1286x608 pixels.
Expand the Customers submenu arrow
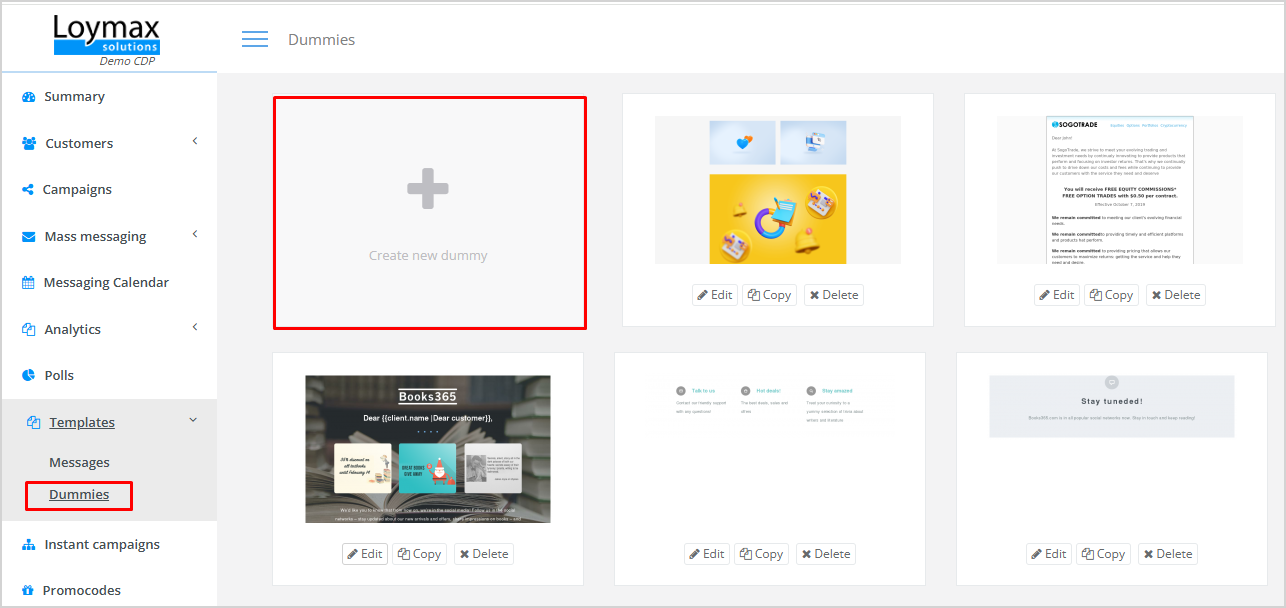(x=195, y=141)
